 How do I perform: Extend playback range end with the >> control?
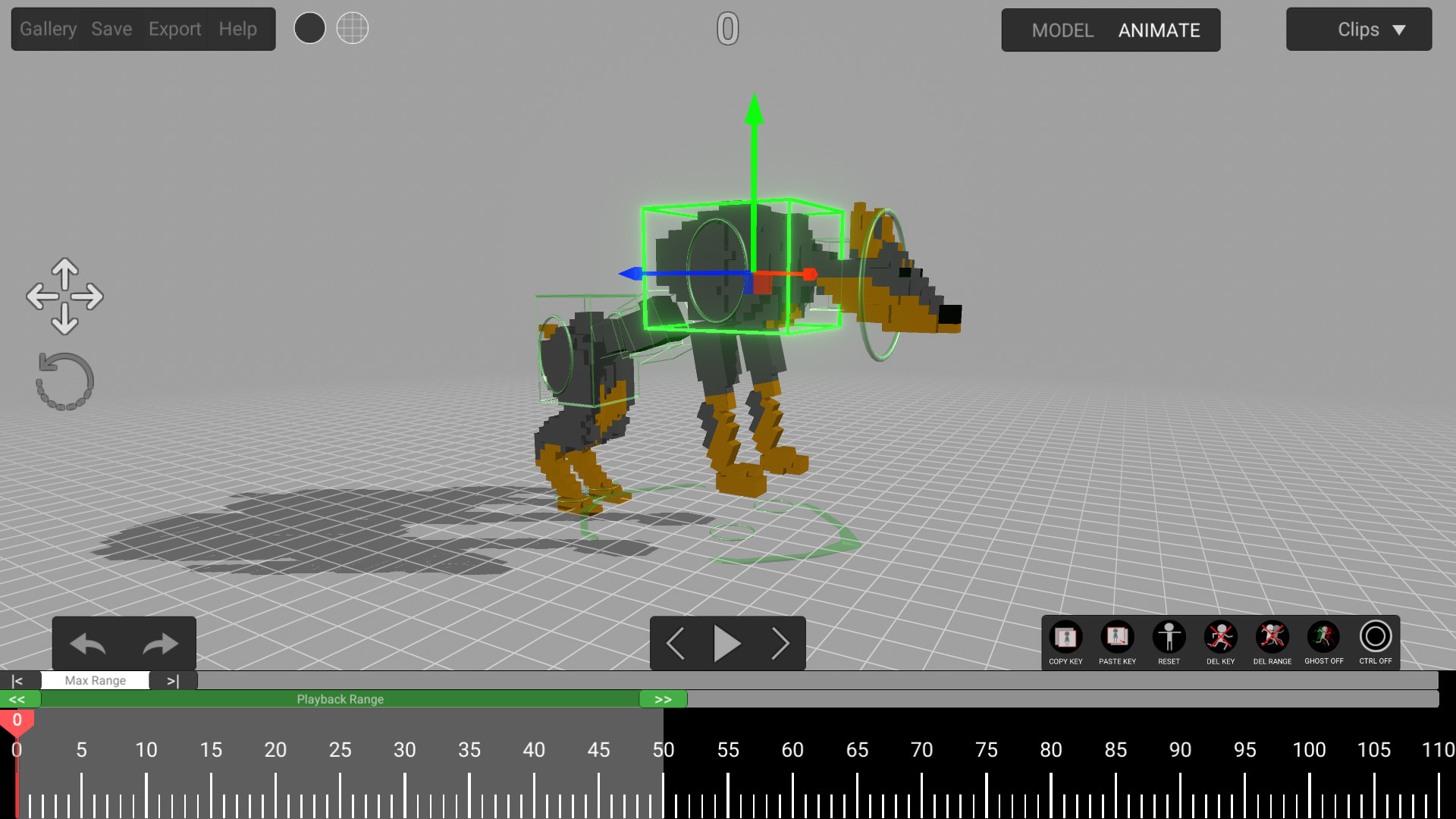click(663, 698)
